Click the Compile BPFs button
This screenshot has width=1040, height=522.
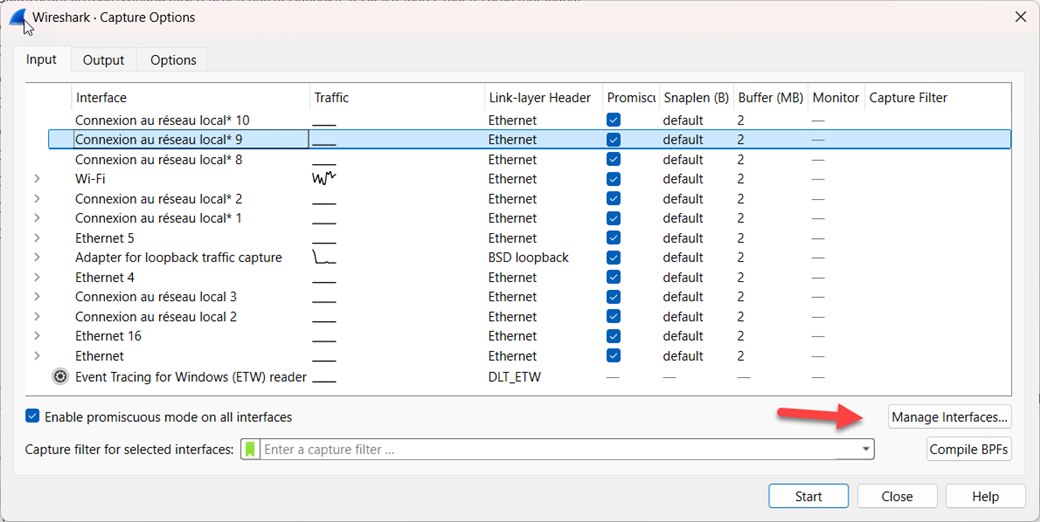[x=969, y=449]
